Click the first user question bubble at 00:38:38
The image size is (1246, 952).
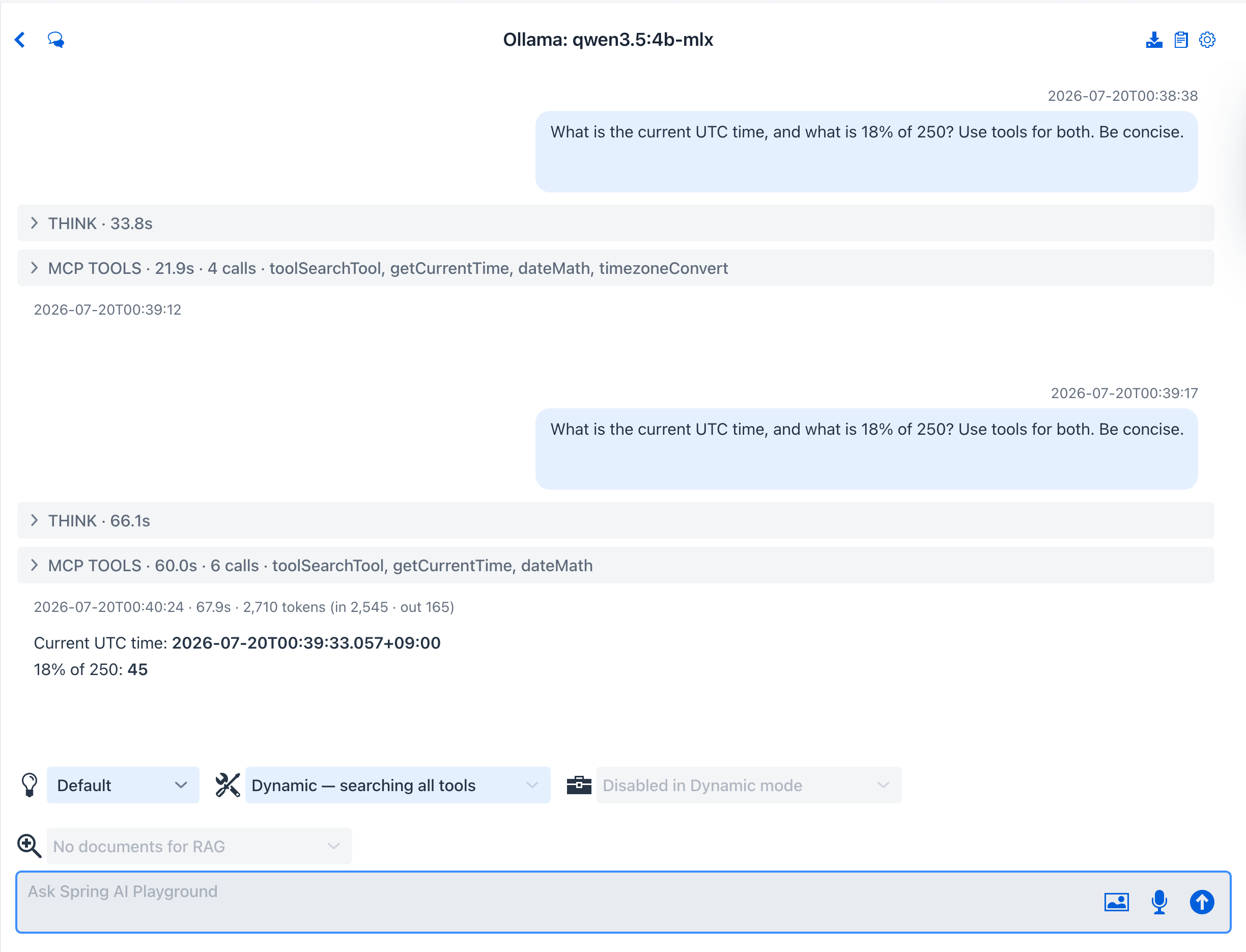tap(866, 151)
